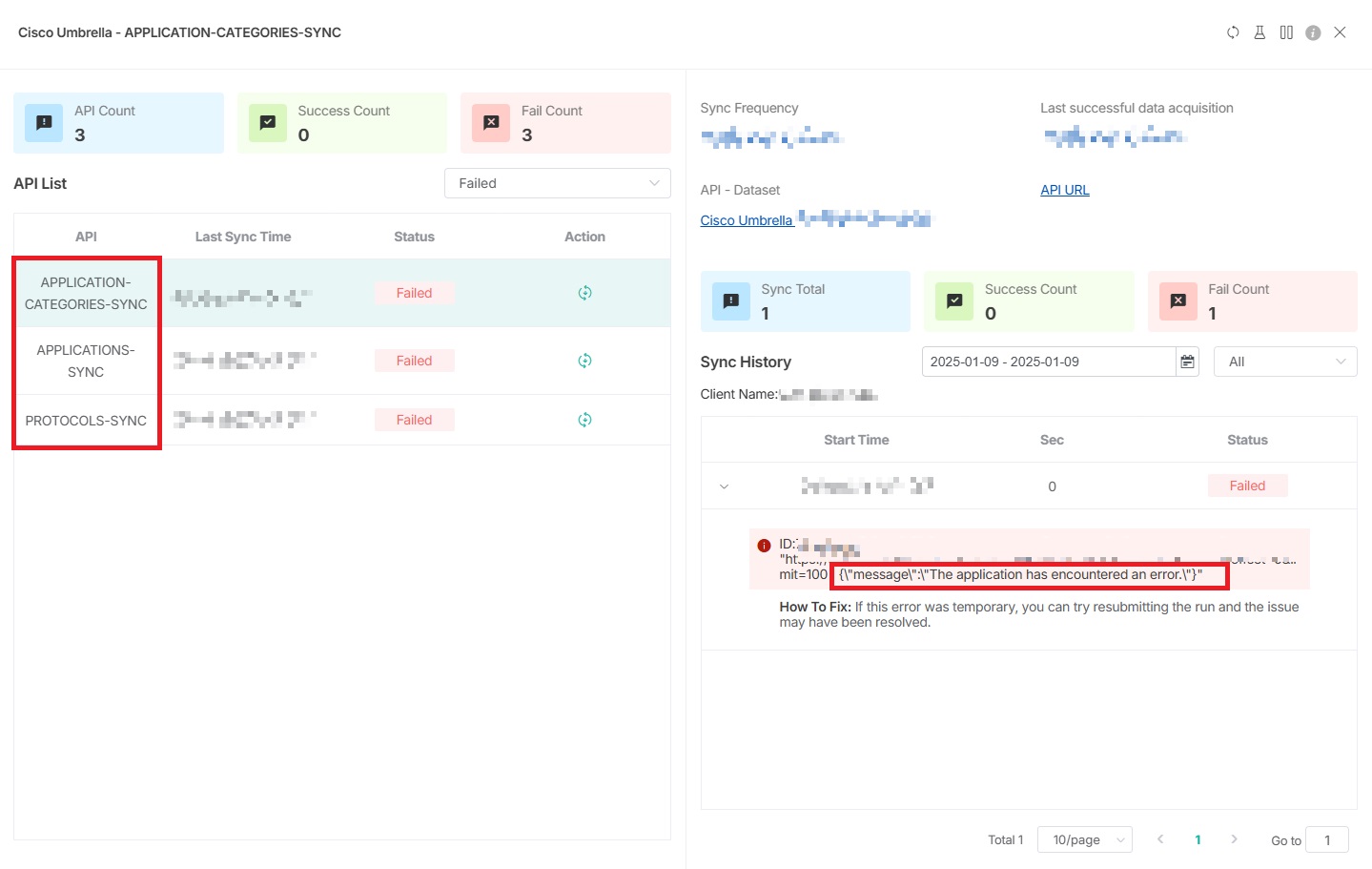Click the red error icon in sync details
This screenshot has width=1372, height=869.
(764, 546)
